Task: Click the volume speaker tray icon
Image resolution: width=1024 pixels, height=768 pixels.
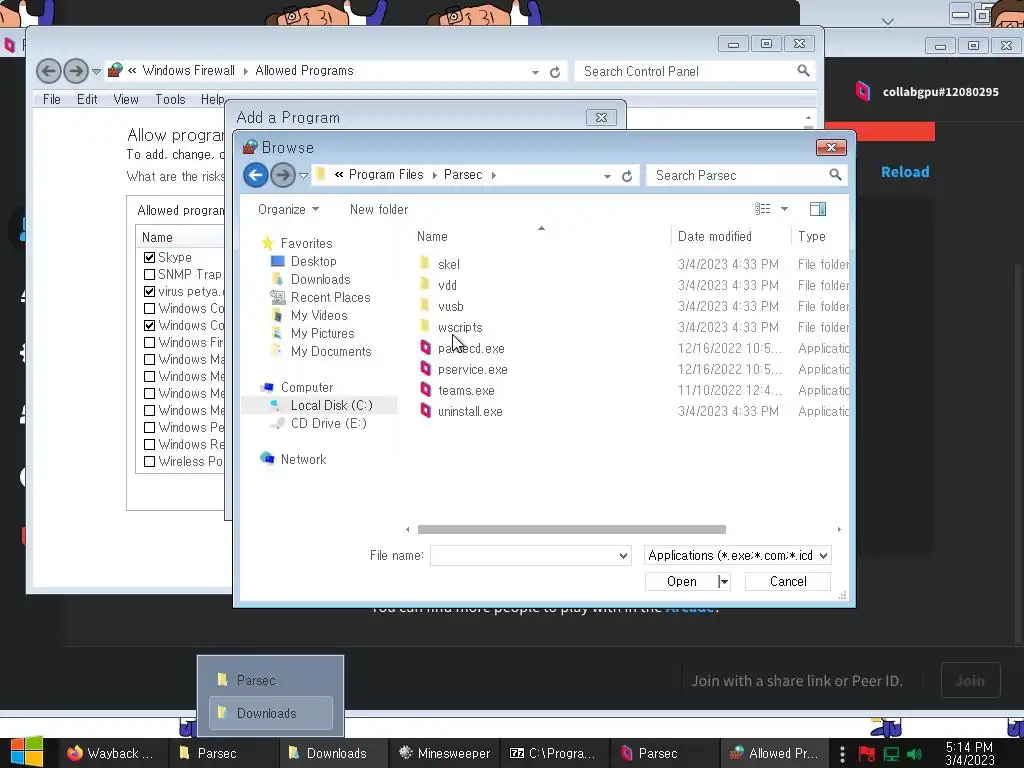Action: [x=915, y=754]
